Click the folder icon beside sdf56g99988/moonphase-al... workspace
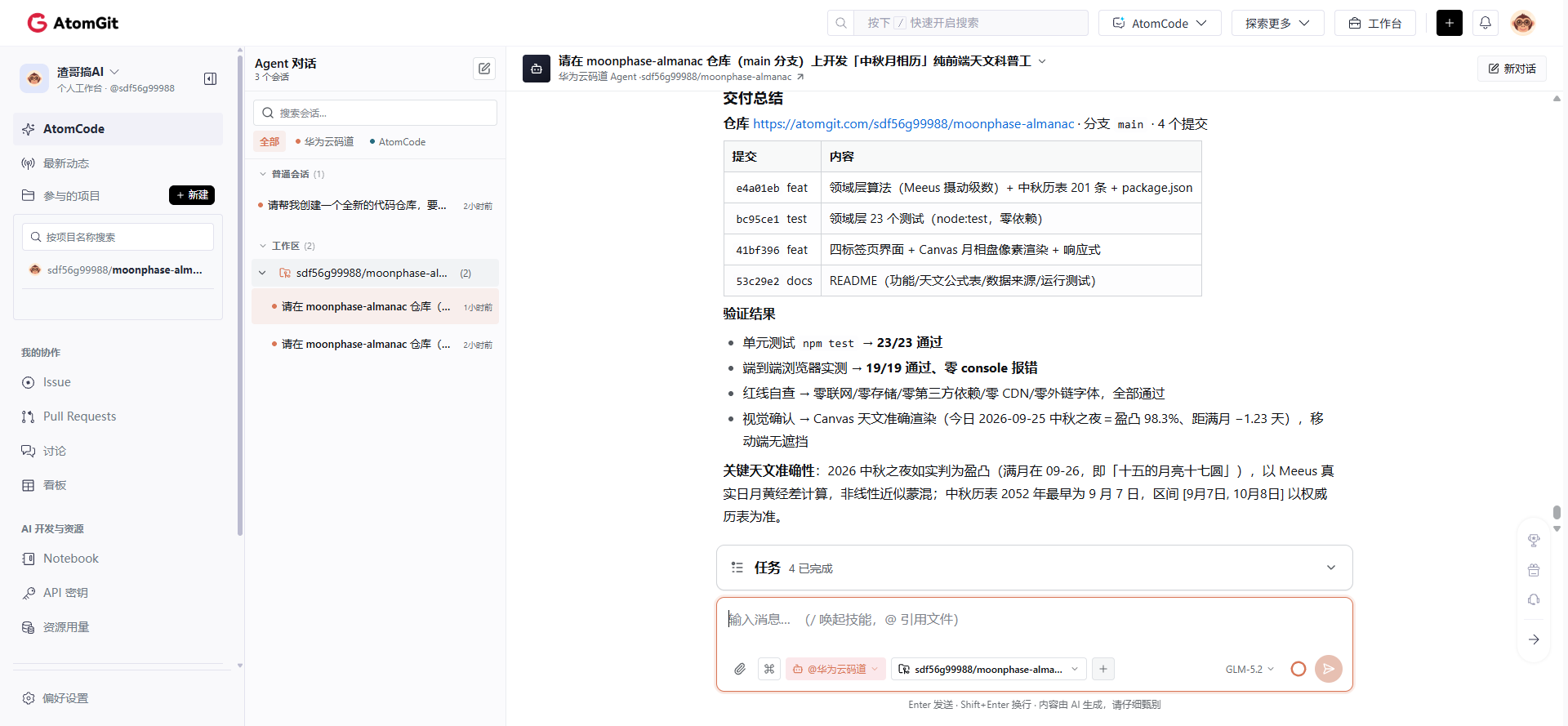This screenshot has width=1568, height=726. click(285, 273)
